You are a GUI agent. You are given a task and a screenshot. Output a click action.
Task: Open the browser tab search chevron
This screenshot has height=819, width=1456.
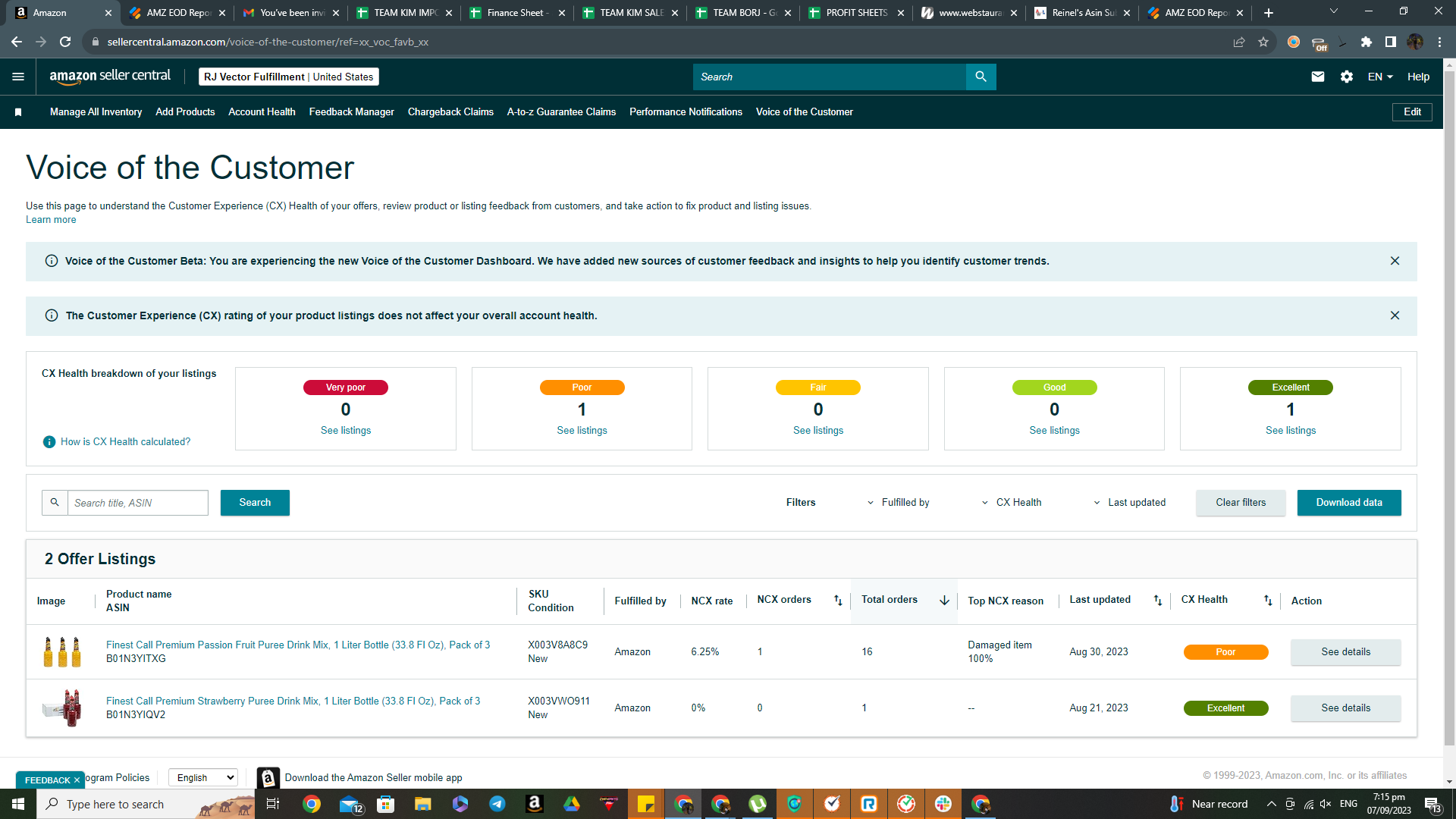(1334, 11)
